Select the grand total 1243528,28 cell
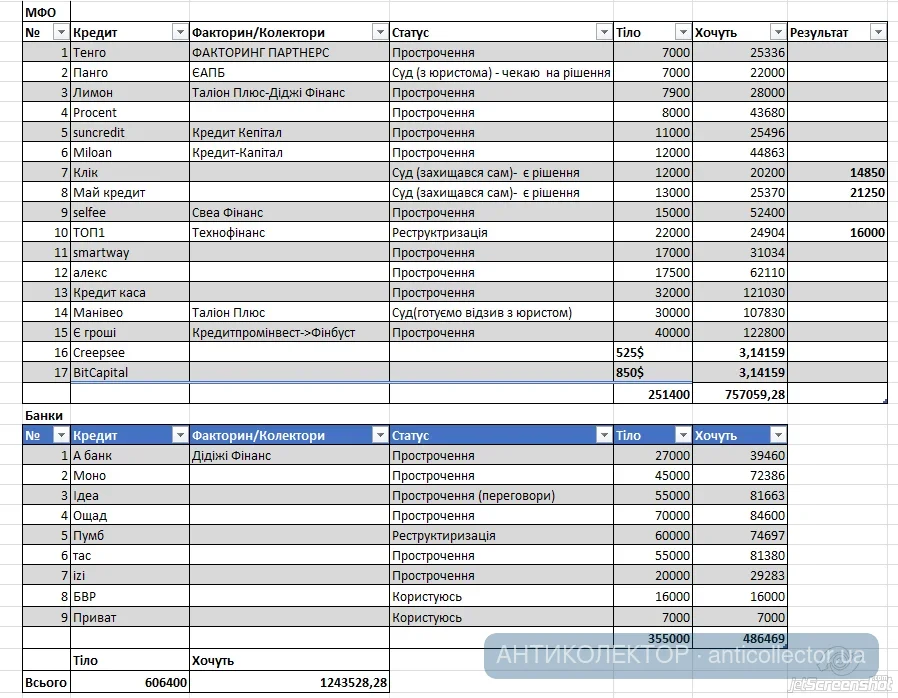The width and height of the screenshot is (898, 698). (289, 682)
